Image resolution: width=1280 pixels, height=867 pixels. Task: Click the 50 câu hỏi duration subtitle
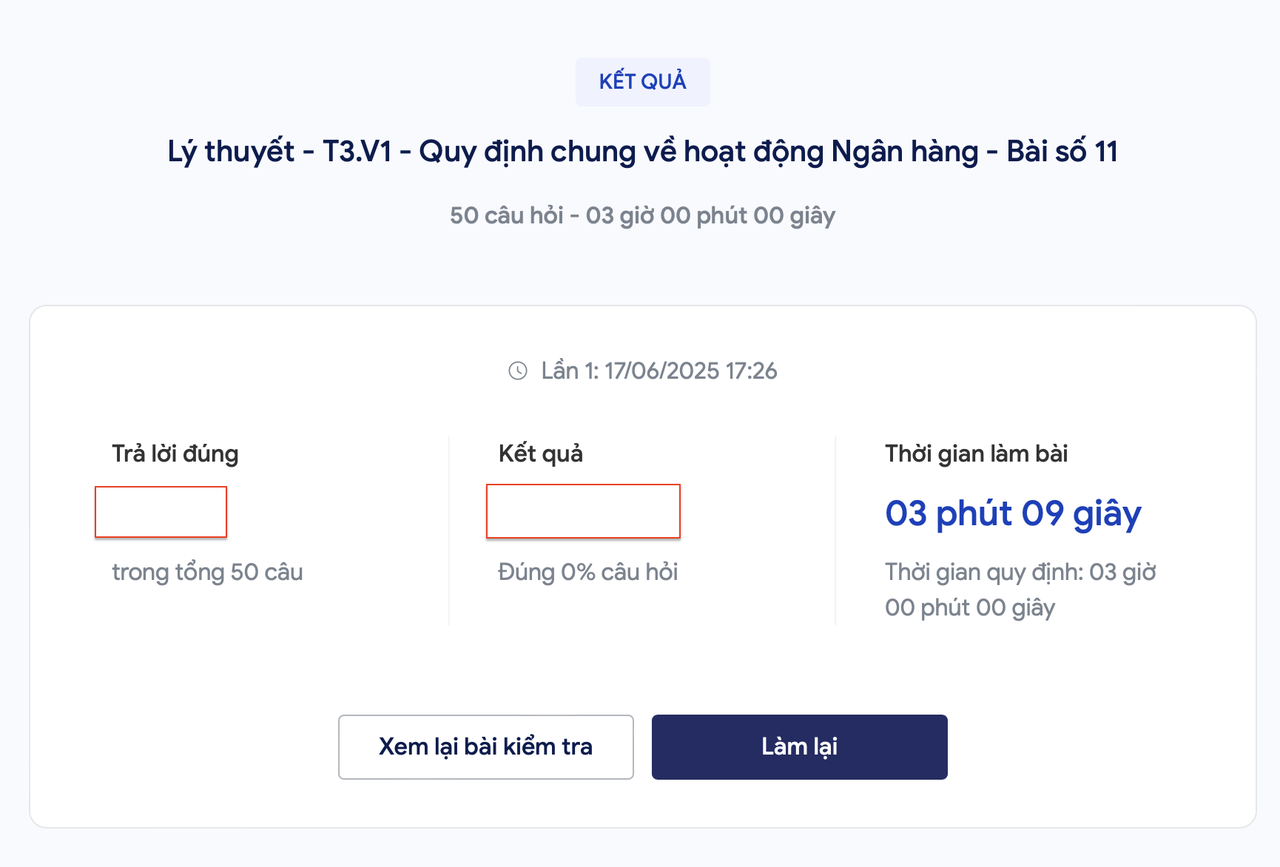tap(642, 215)
